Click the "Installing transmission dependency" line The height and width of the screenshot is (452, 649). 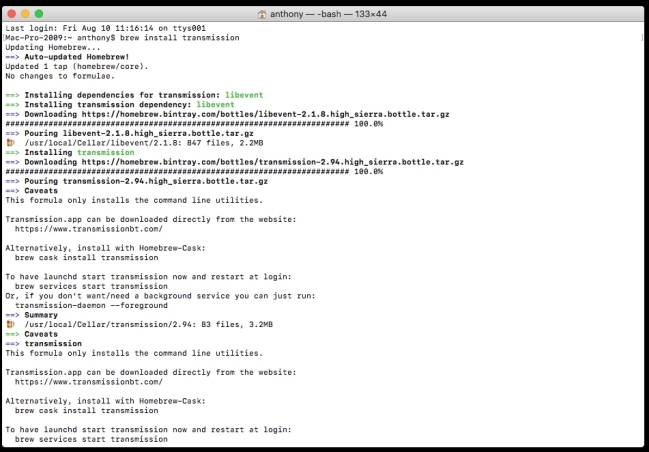120,105
